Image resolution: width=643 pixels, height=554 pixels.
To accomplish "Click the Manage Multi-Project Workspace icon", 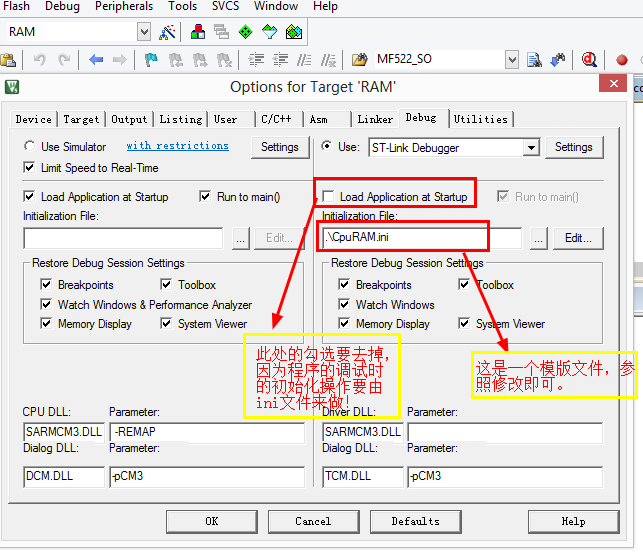I will [x=221, y=32].
